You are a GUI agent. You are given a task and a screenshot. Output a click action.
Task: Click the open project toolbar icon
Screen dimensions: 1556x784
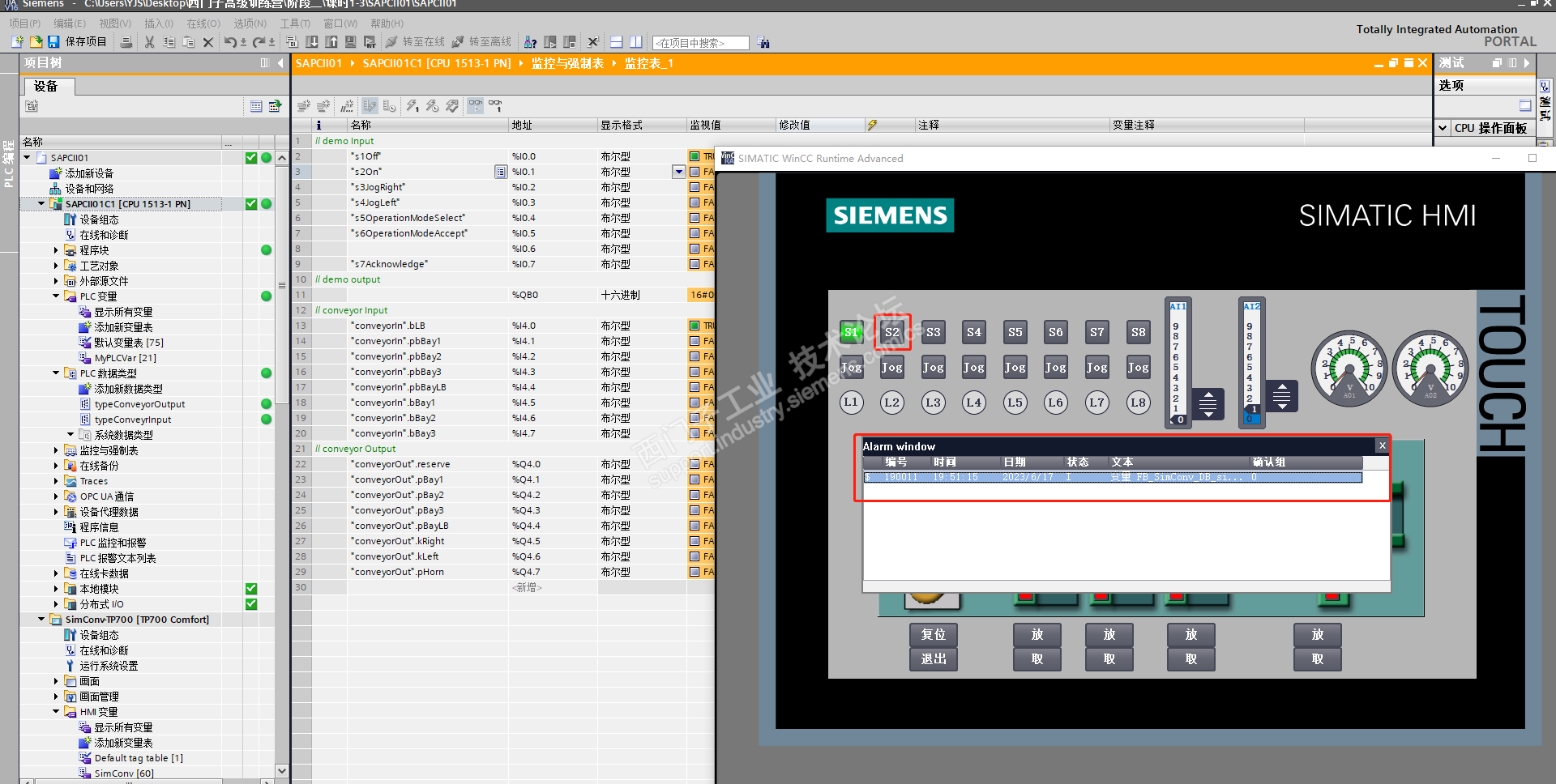36,42
